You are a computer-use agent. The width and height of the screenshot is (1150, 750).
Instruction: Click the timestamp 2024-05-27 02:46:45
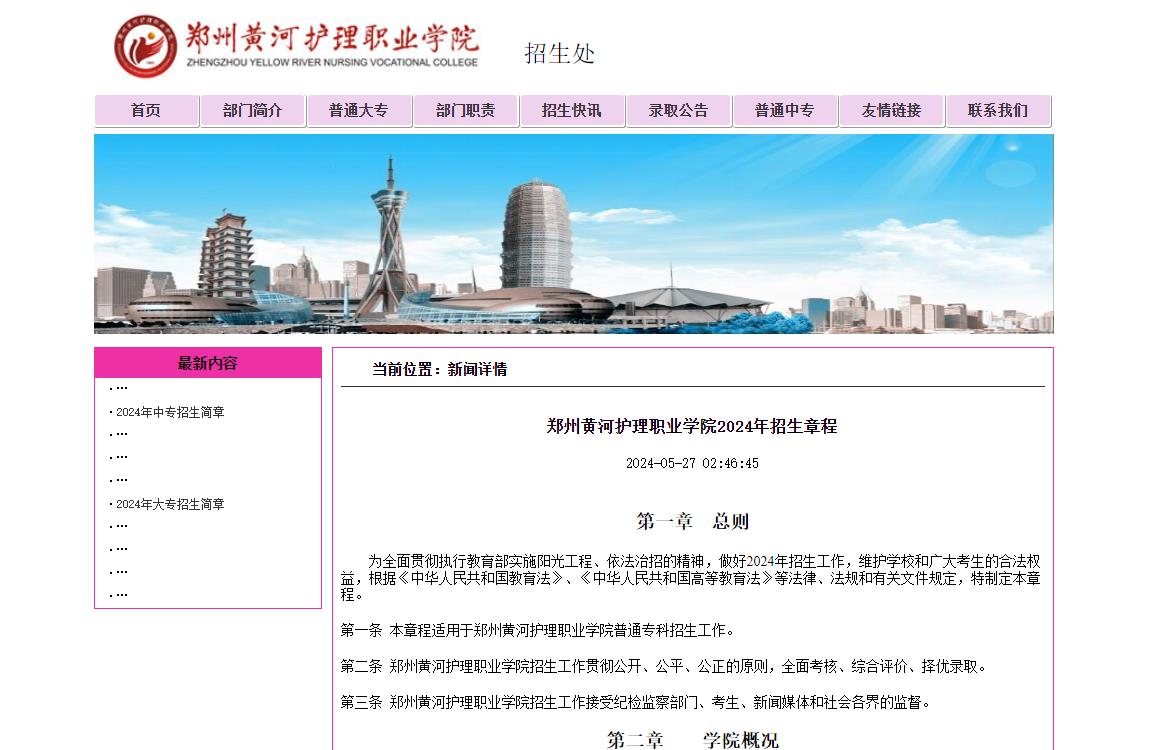click(692, 463)
